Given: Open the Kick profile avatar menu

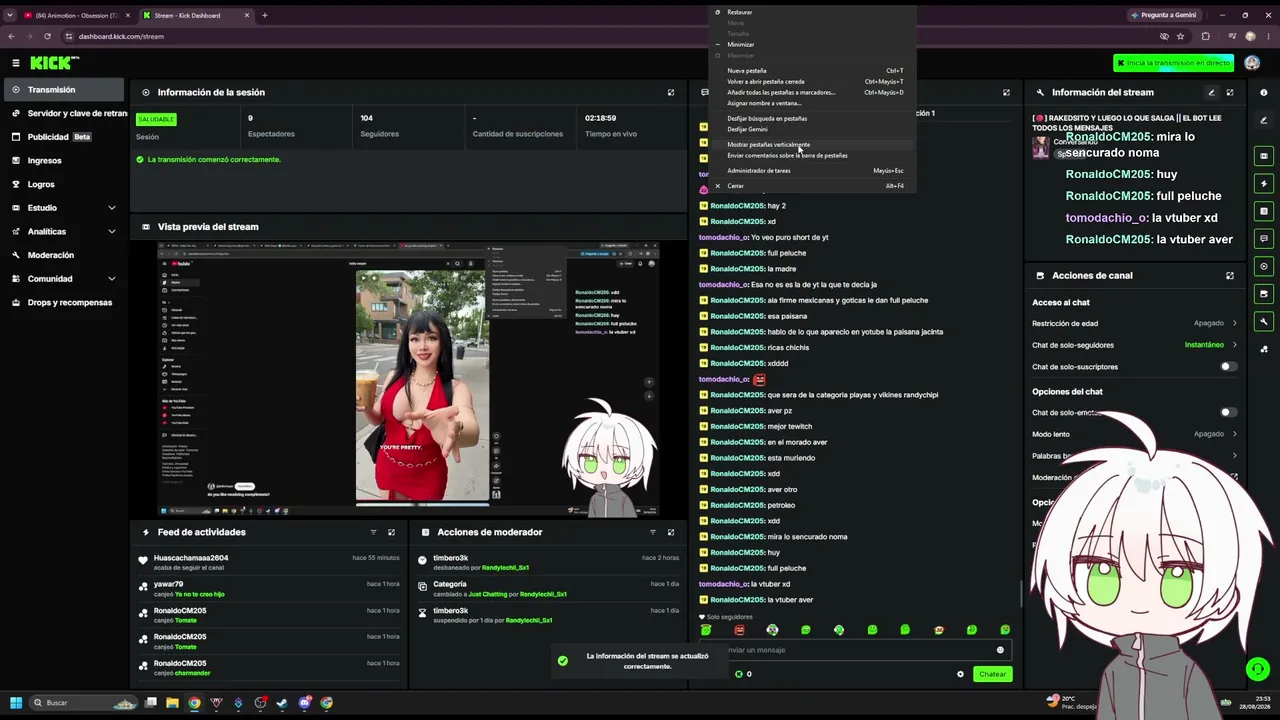Looking at the screenshot, I should coord(1252,63).
